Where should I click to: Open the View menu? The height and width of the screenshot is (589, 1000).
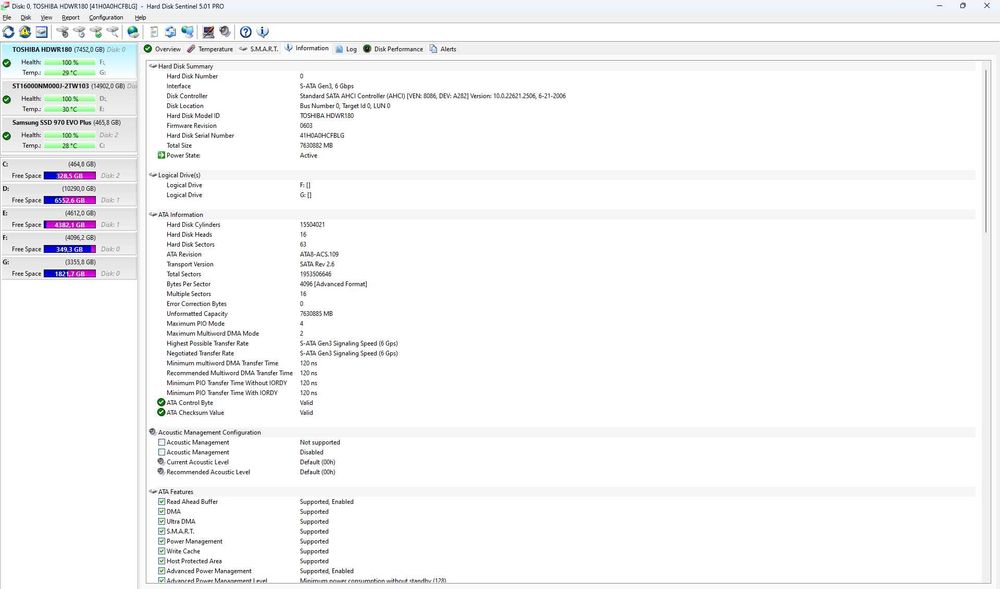[x=47, y=18]
